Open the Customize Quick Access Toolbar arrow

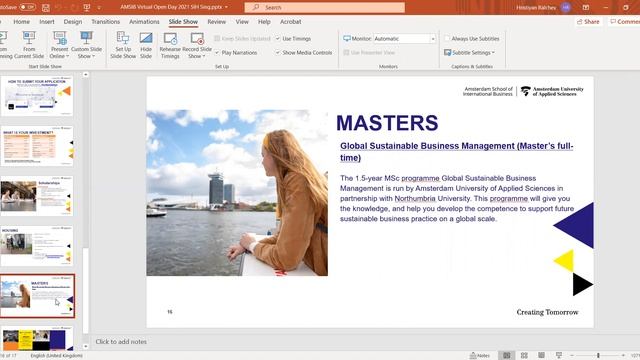coord(99,7)
